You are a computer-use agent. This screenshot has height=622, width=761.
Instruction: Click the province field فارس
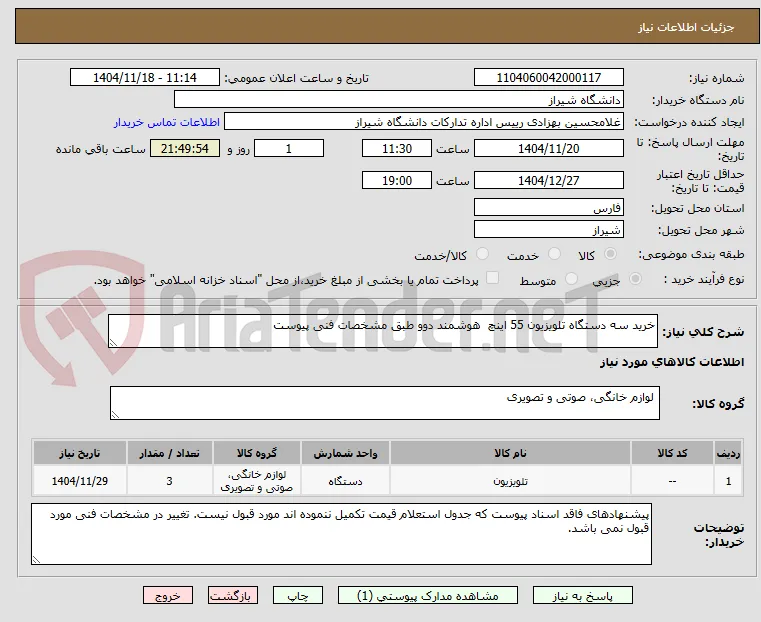548,208
